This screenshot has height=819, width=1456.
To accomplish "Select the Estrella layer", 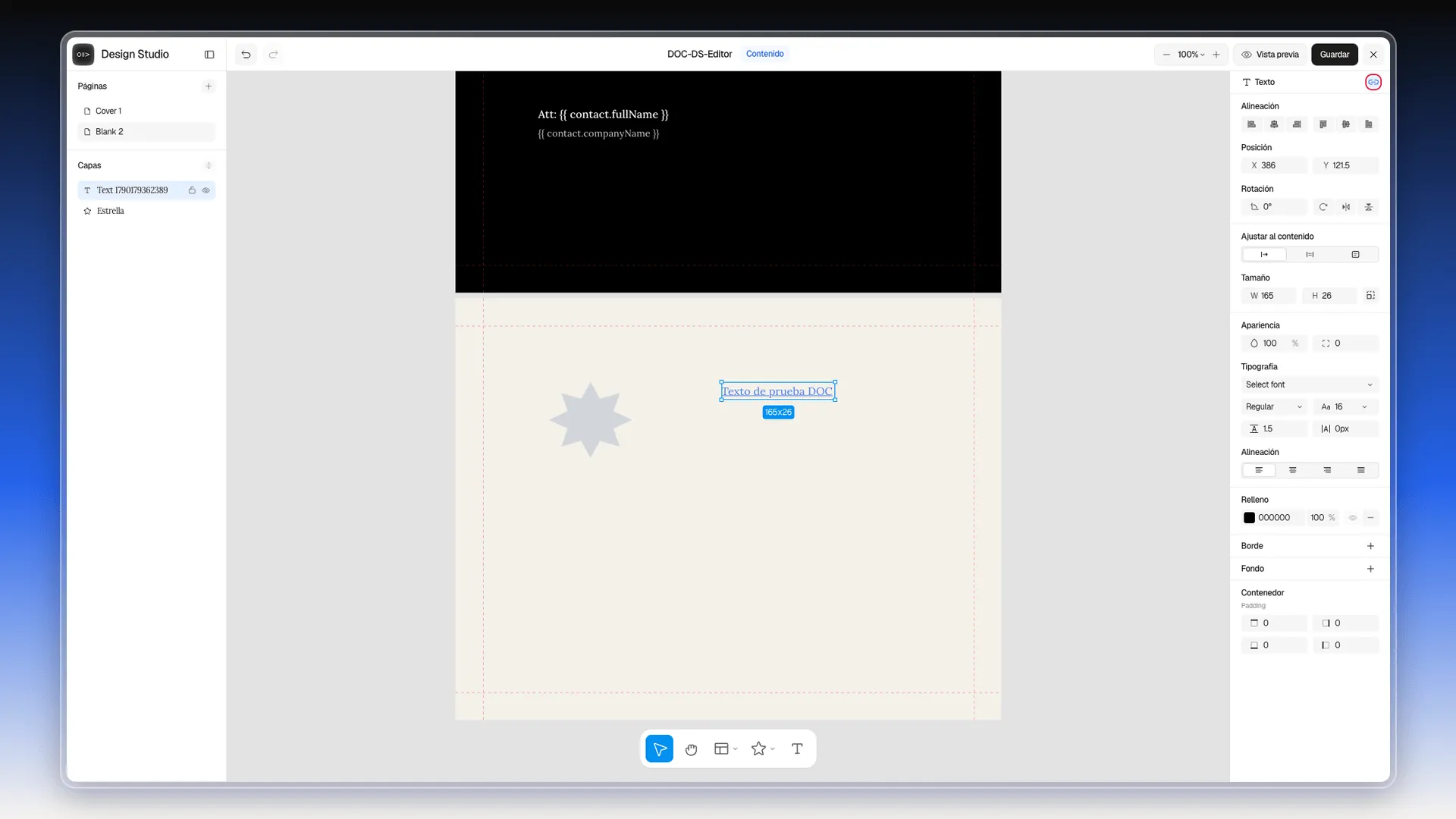I will [x=146, y=211].
